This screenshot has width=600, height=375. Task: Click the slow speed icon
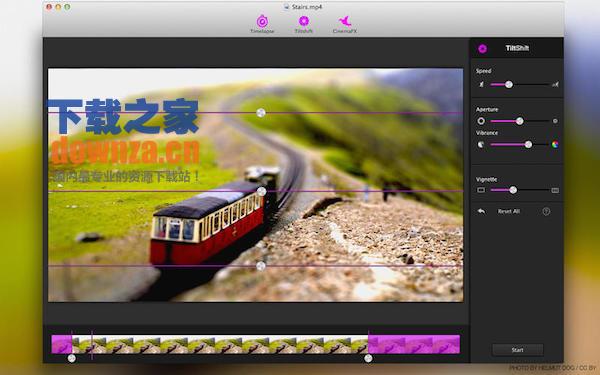pyautogui.click(x=481, y=85)
